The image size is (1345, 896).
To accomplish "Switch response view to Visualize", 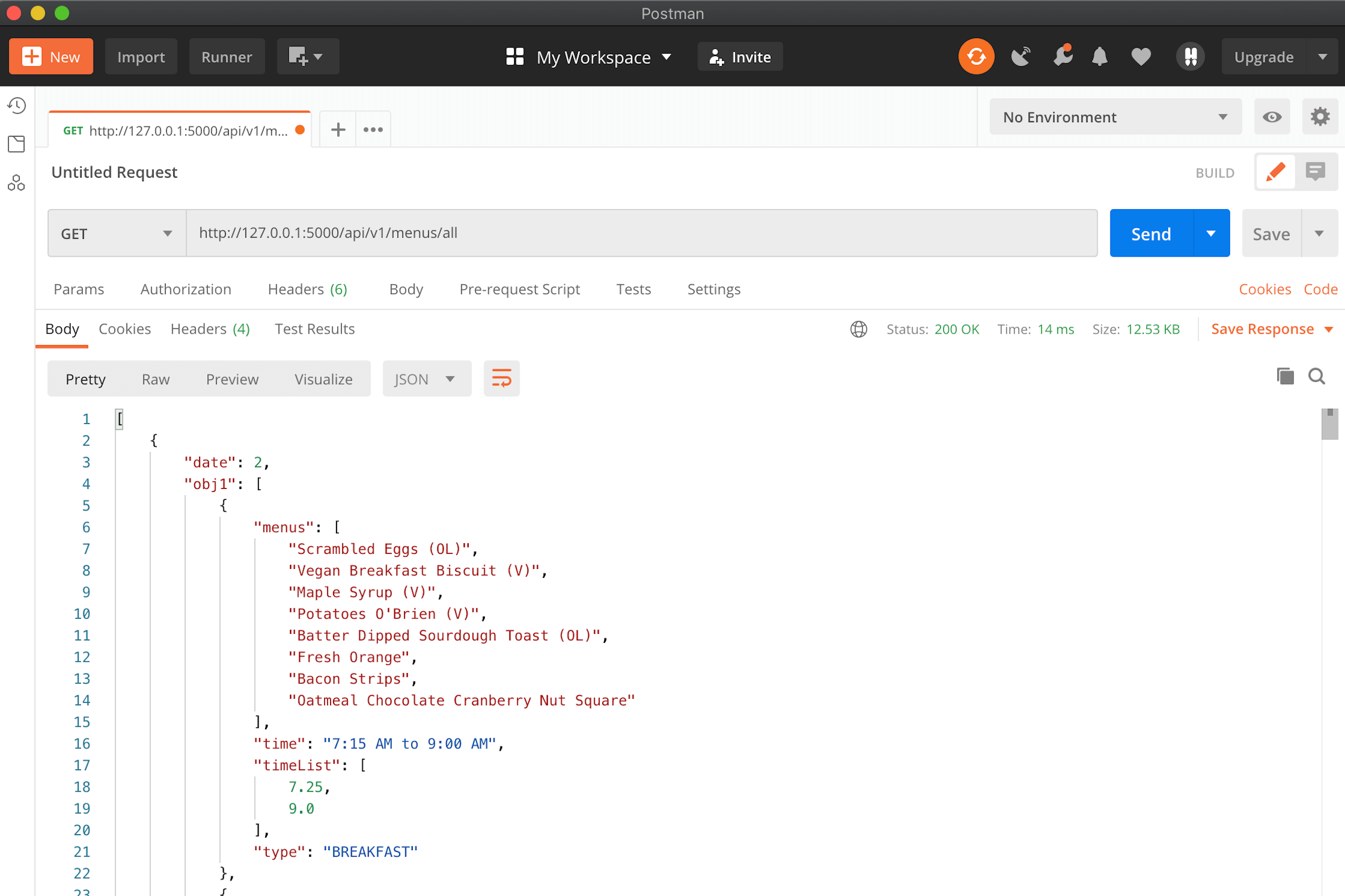I will click(323, 379).
